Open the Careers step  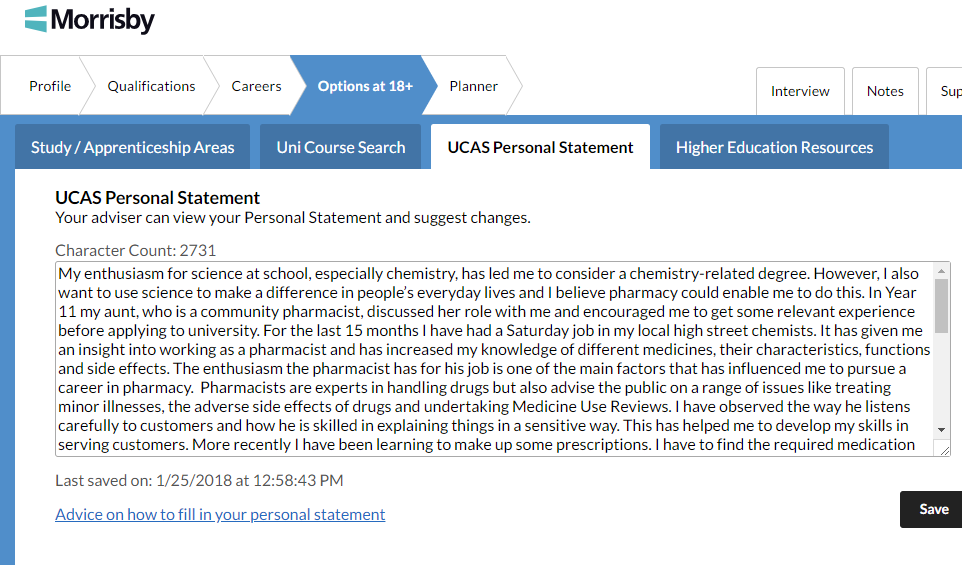click(256, 86)
